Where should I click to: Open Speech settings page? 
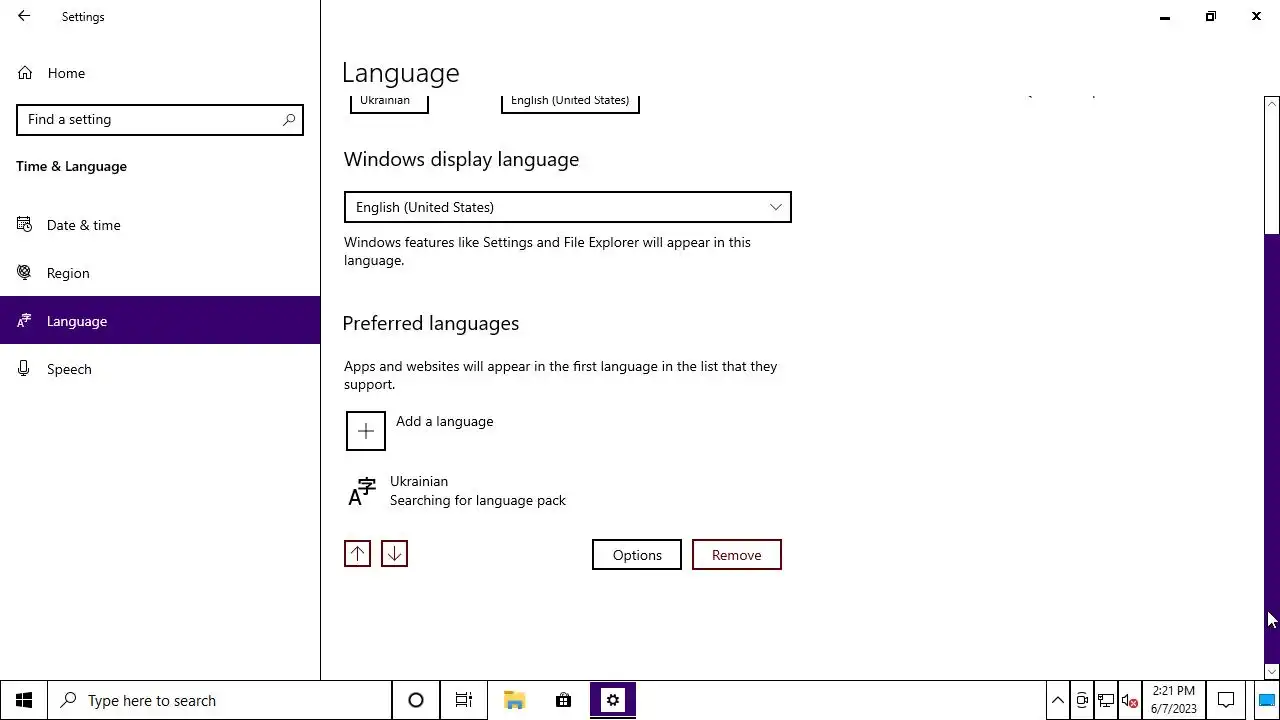pyautogui.click(x=160, y=369)
